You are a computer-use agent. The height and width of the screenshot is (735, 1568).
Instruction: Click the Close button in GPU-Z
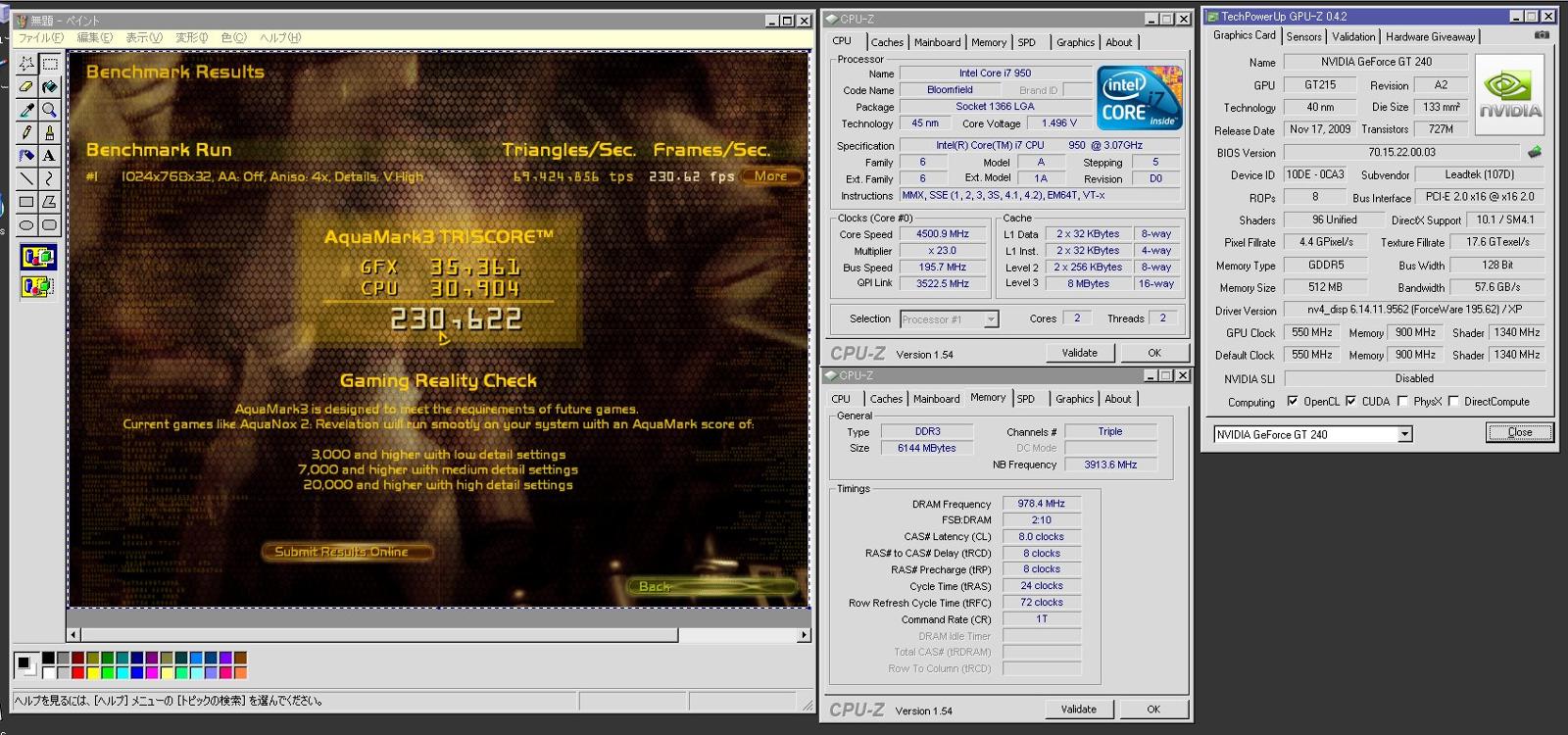coord(1520,432)
